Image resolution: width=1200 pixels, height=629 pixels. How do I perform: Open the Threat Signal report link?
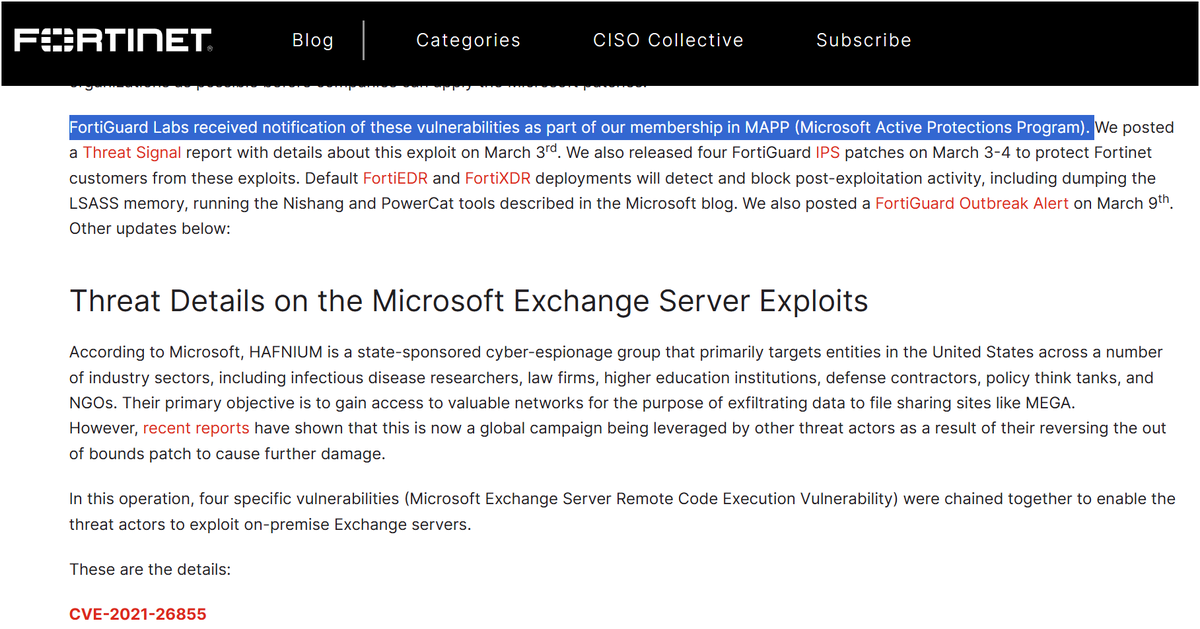[x=132, y=153]
